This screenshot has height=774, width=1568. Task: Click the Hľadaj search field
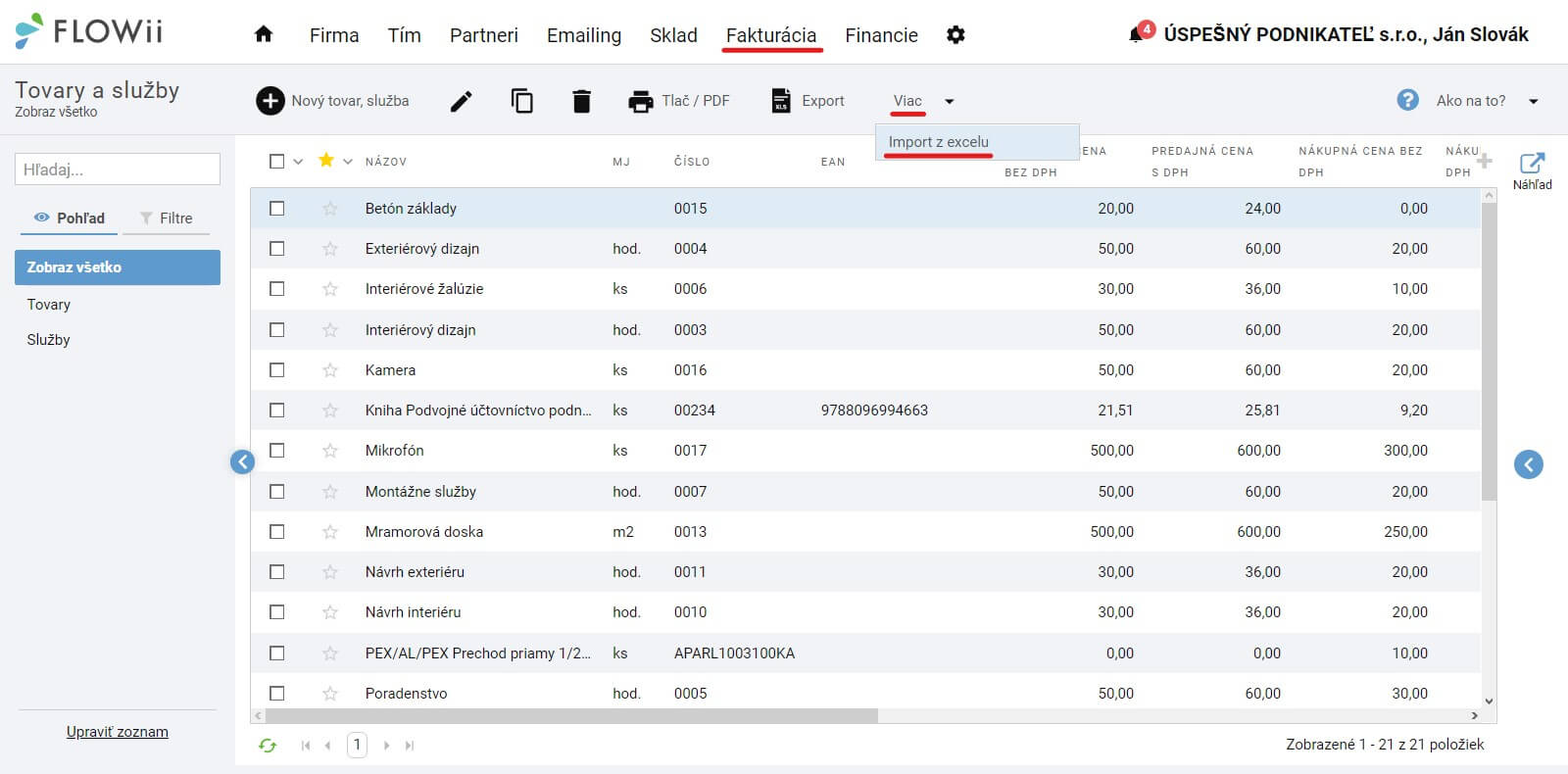tap(118, 169)
